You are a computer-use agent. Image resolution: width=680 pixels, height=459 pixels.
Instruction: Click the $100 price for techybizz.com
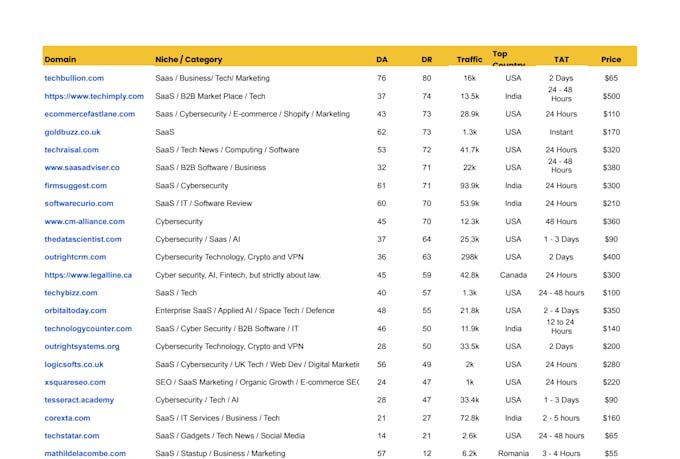[611, 293]
